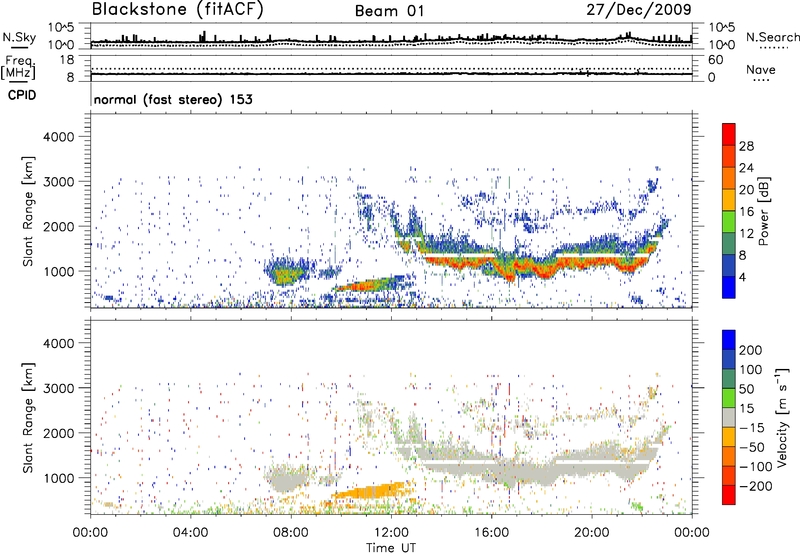
Task: Click the velocity panel 'Slant Range [km]' label
Action: 28,418
